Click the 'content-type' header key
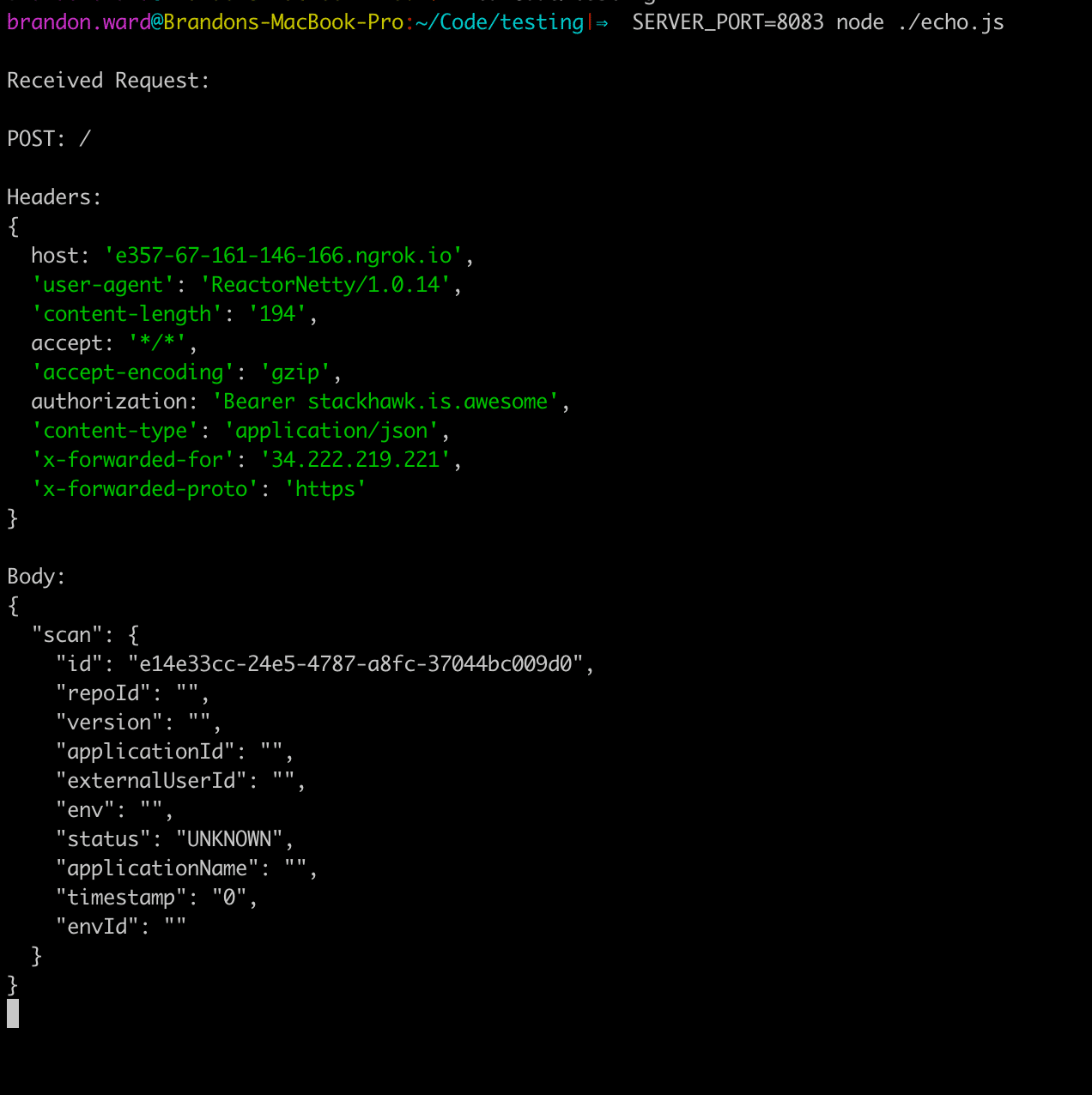The width and height of the screenshot is (1092, 1095). [x=115, y=431]
